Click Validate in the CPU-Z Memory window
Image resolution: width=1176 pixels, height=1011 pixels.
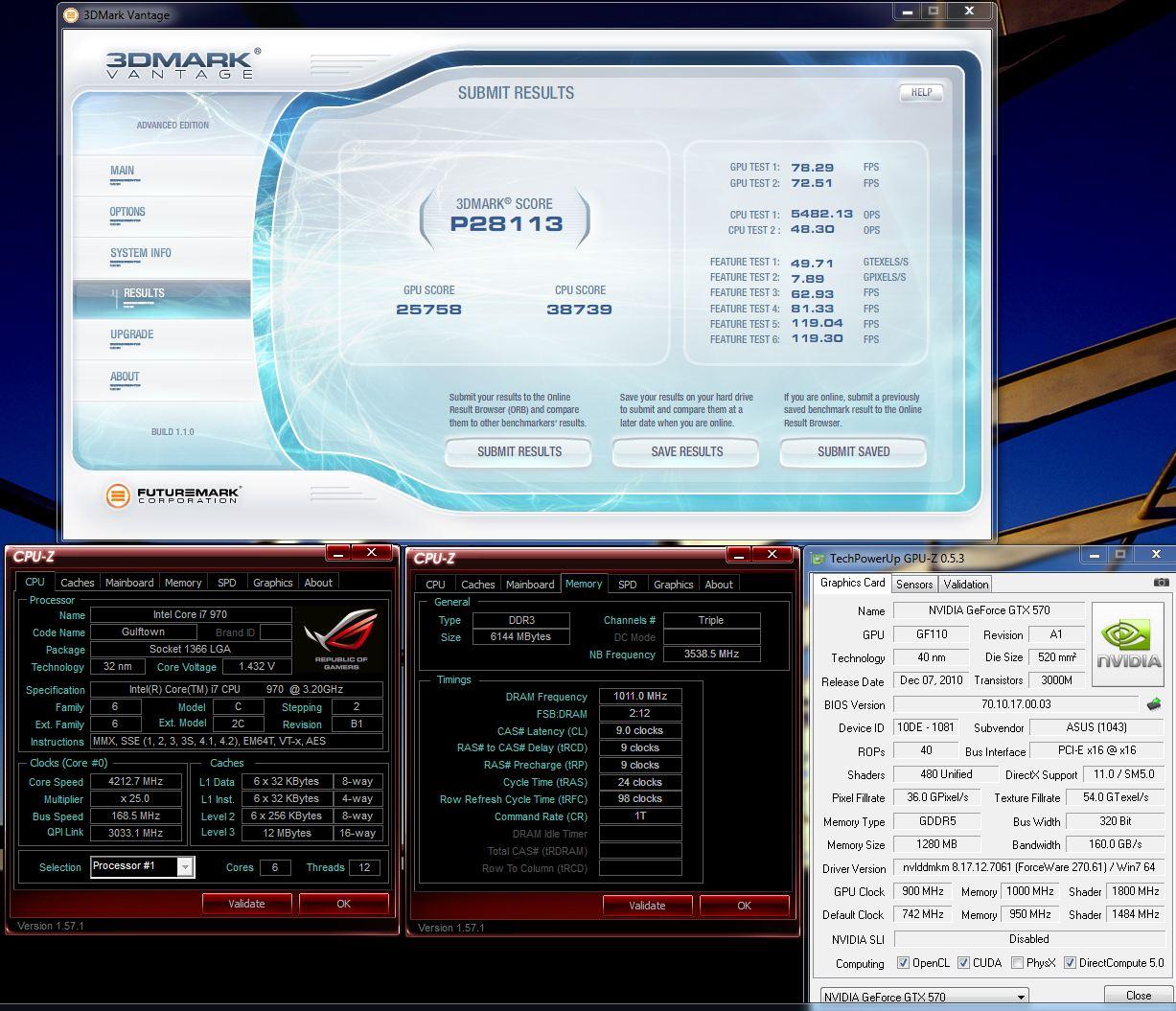(647, 906)
